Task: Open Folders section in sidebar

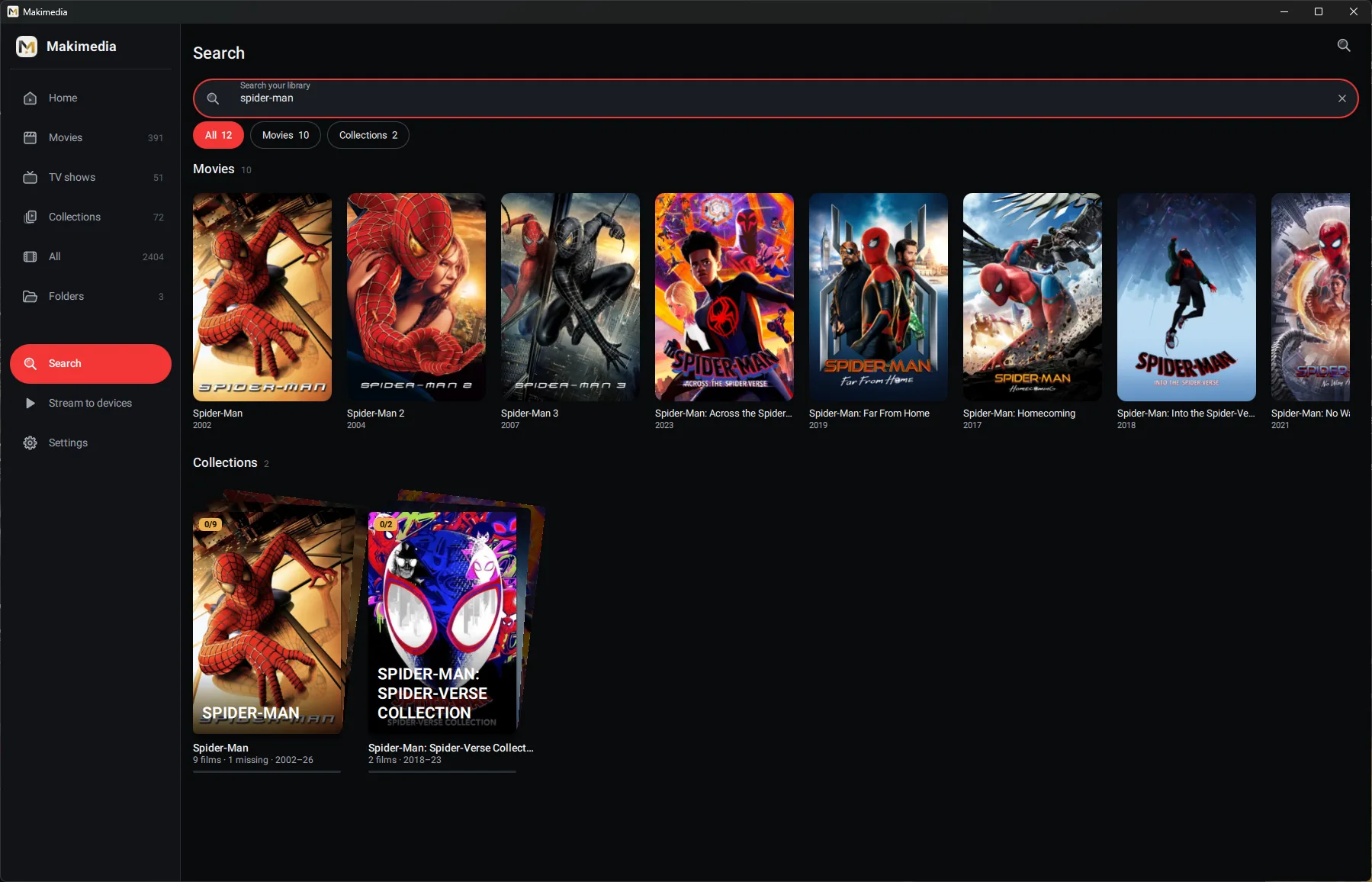Action: point(91,296)
